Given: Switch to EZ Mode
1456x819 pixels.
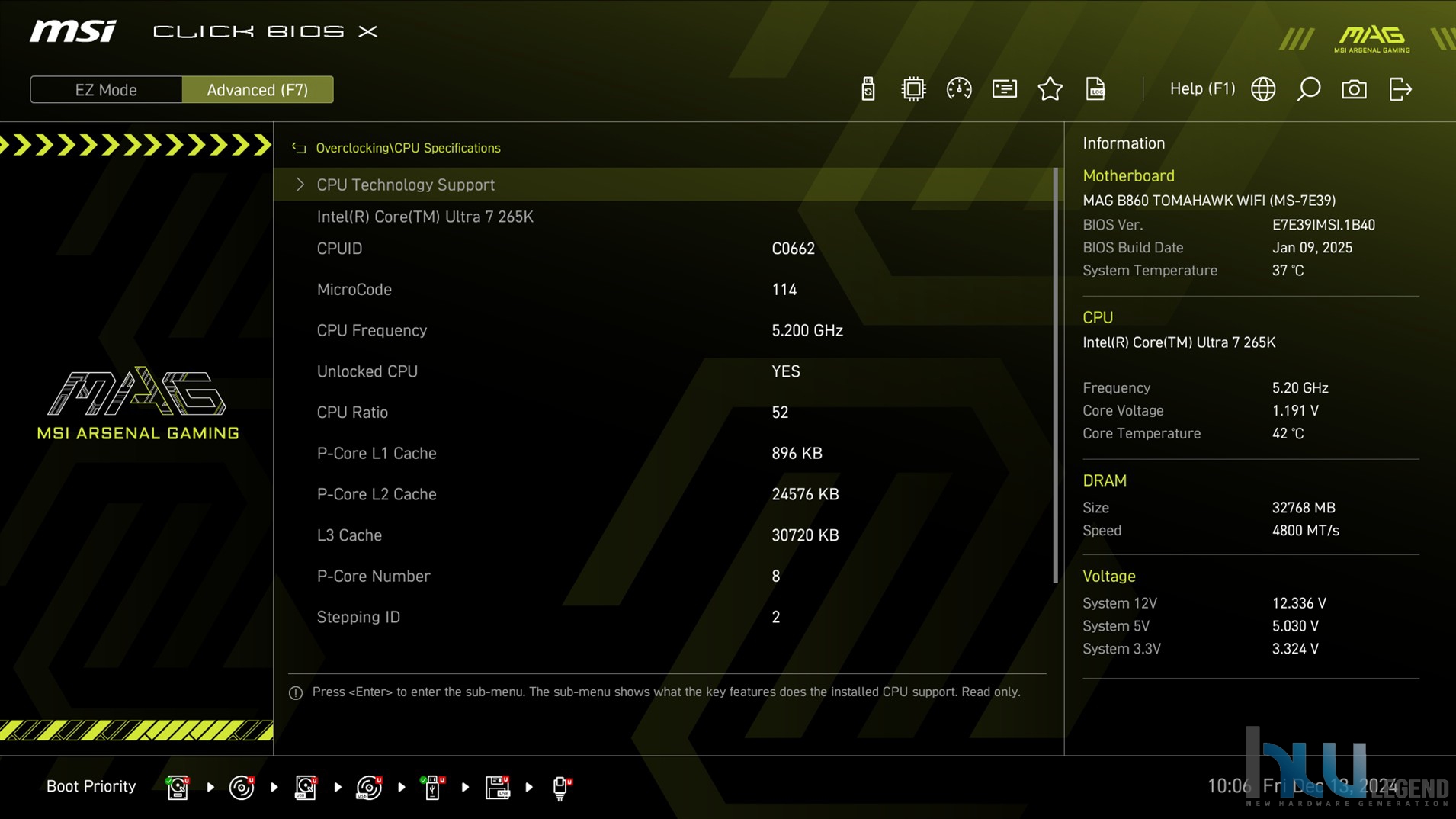Looking at the screenshot, I should [106, 89].
